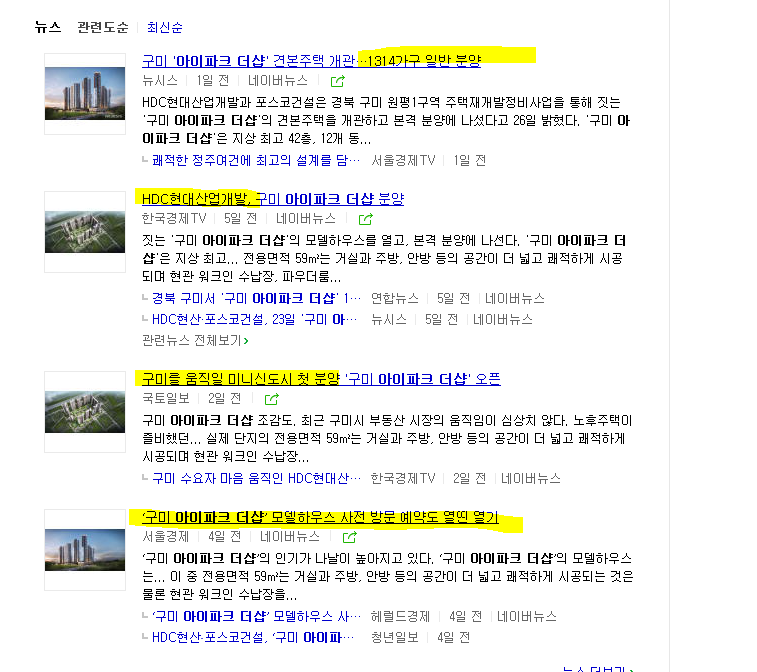
Task: Open share icon on 국토일보 2일 전 article
Action: (x=272, y=399)
